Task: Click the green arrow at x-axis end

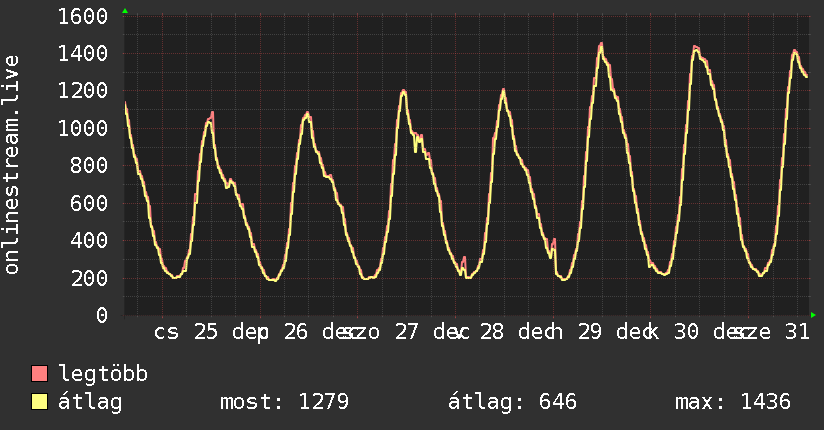Action: [x=813, y=315]
